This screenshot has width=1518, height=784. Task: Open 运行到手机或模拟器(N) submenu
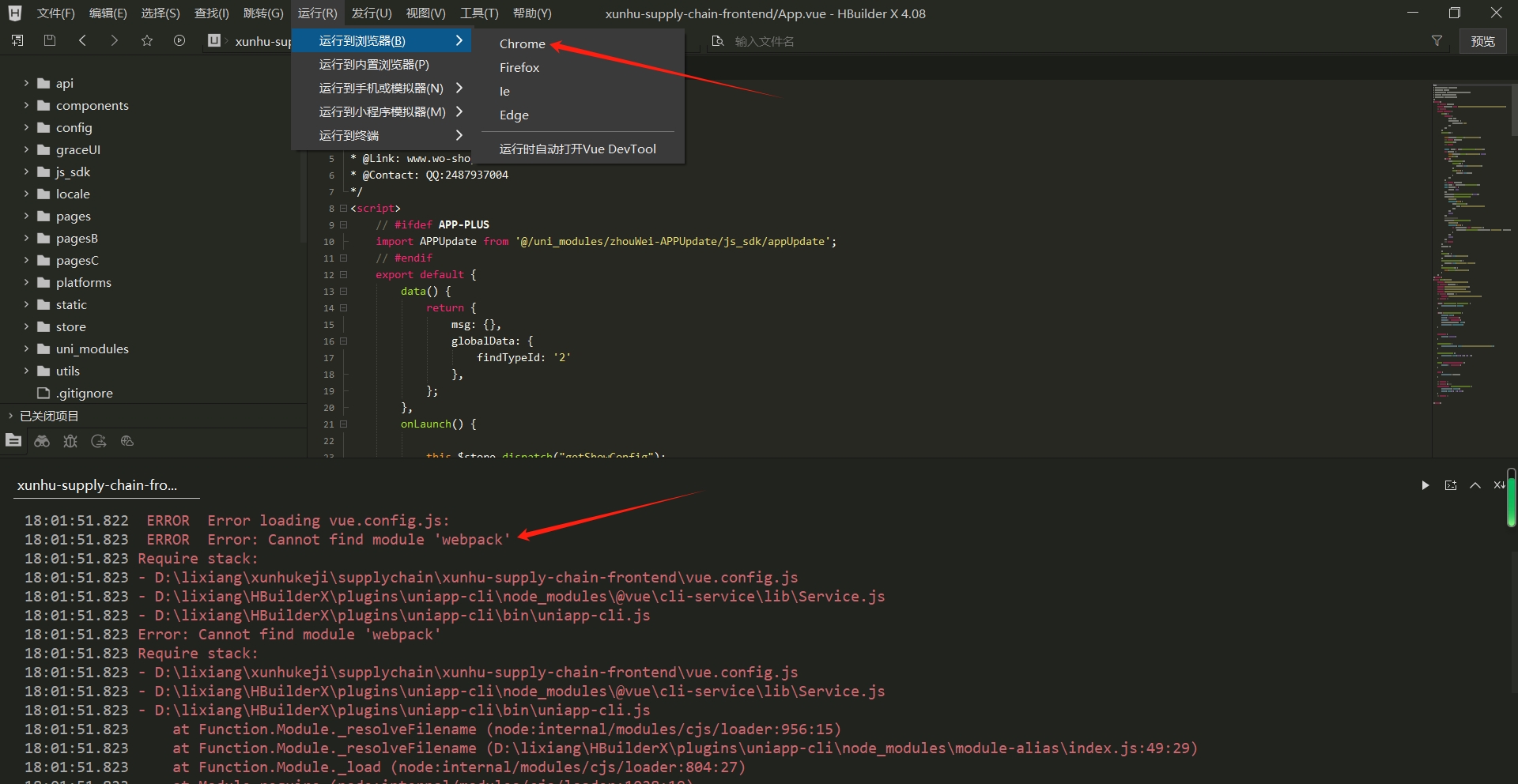tap(382, 88)
